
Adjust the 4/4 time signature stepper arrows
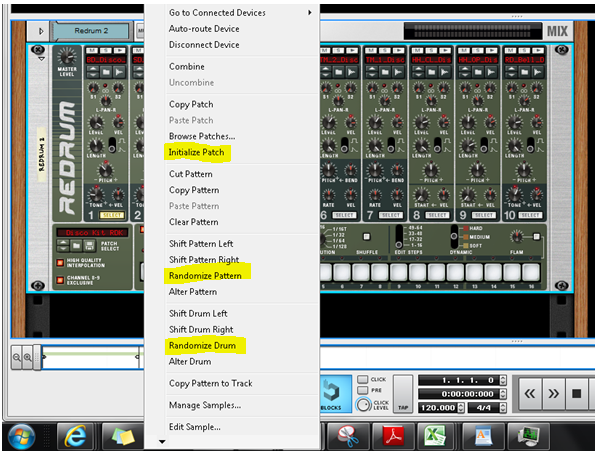coord(503,408)
